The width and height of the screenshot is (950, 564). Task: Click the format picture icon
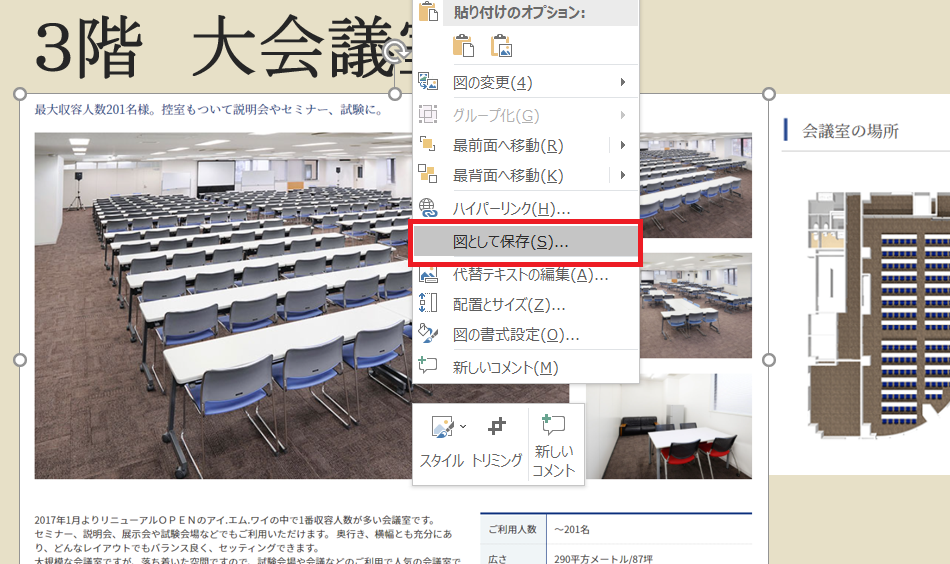click(x=428, y=333)
